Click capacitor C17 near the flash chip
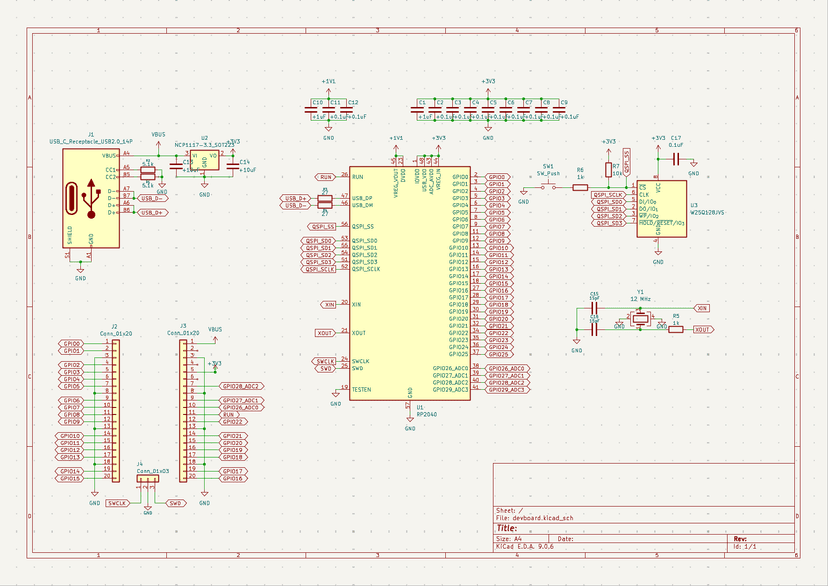 677,157
